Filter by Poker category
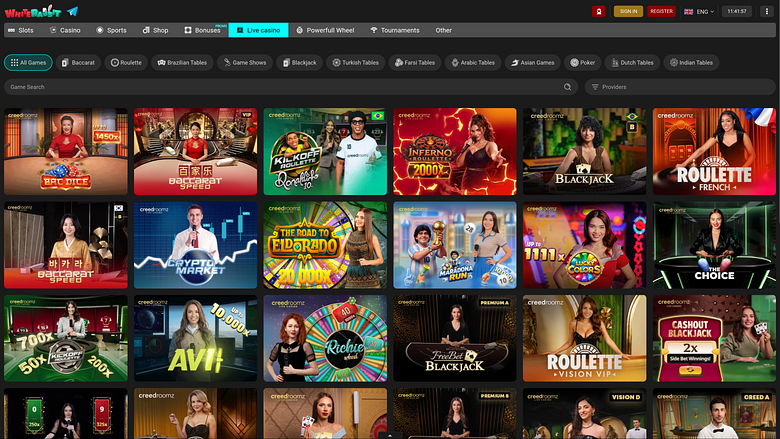 click(583, 63)
